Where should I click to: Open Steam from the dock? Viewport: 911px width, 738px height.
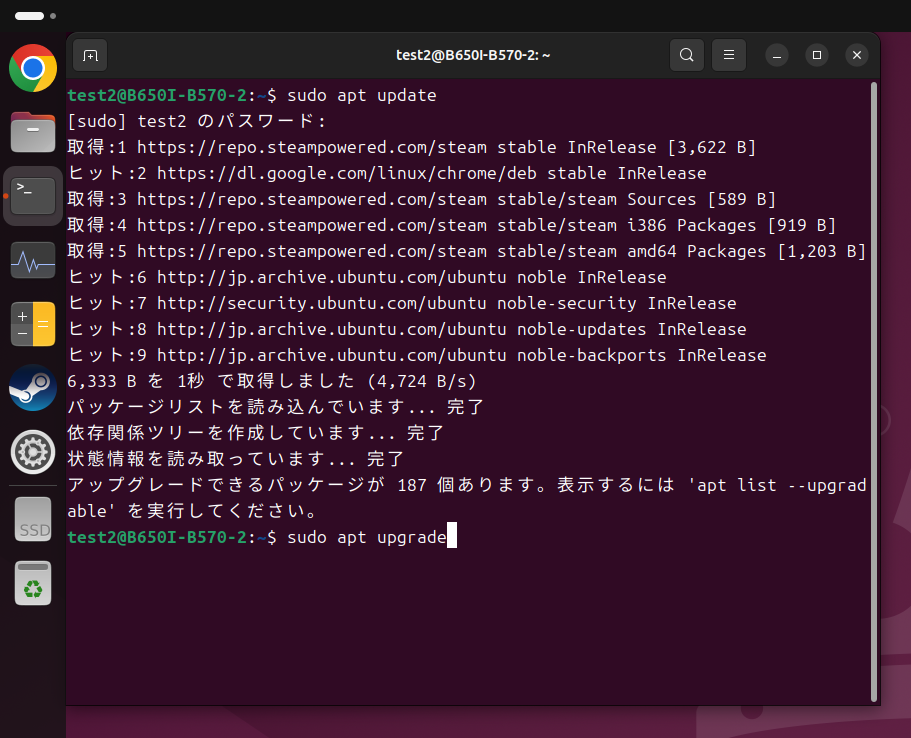click(x=33, y=388)
